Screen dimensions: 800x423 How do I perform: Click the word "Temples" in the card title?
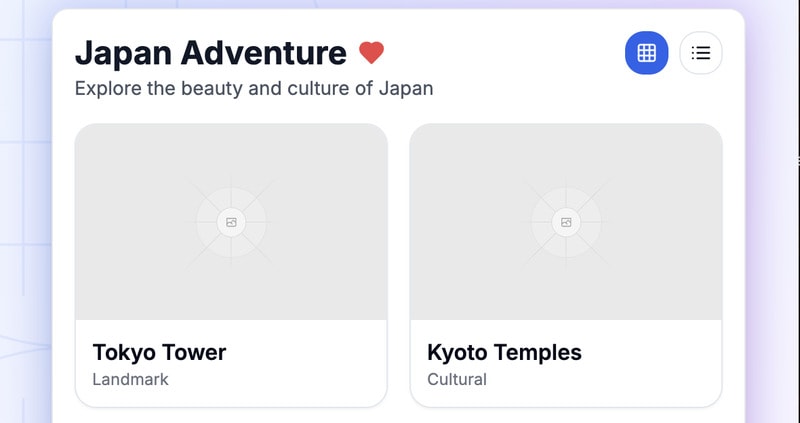[537, 352]
